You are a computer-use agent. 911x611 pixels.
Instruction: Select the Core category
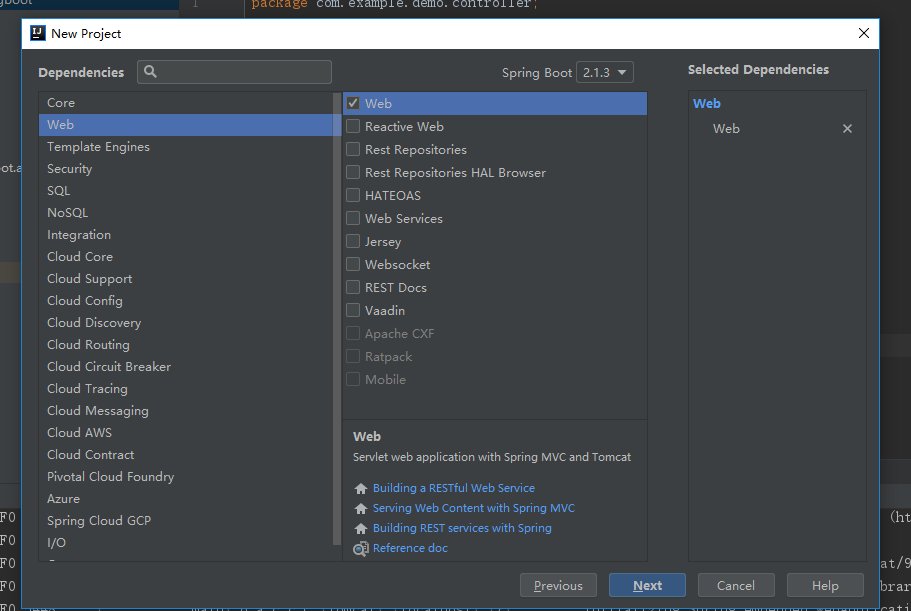pos(186,103)
